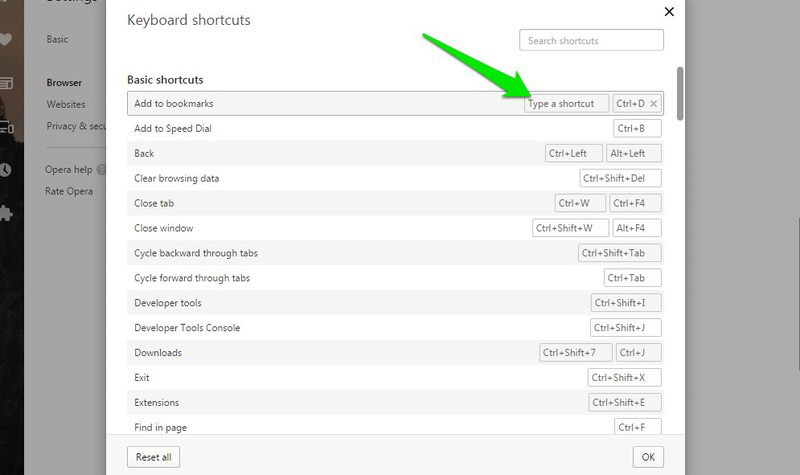Close the Keyboard shortcuts dialog
Screen dimensions: 800x475
[669, 12]
